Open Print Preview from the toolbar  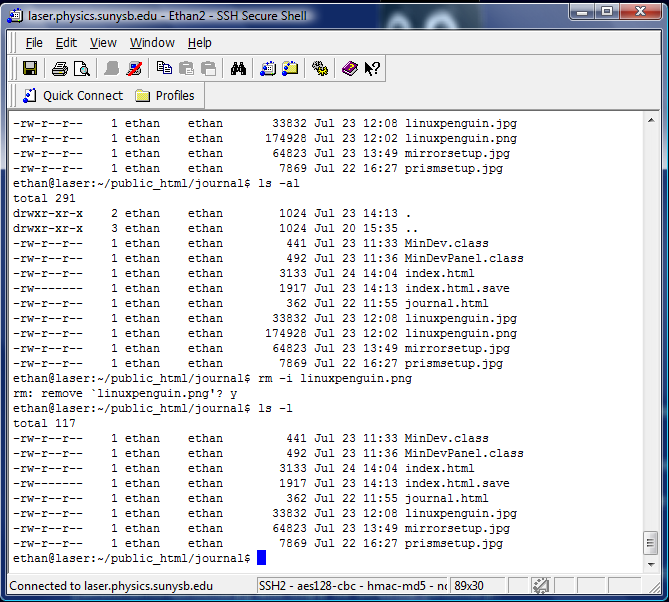pyautogui.click(x=81, y=69)
